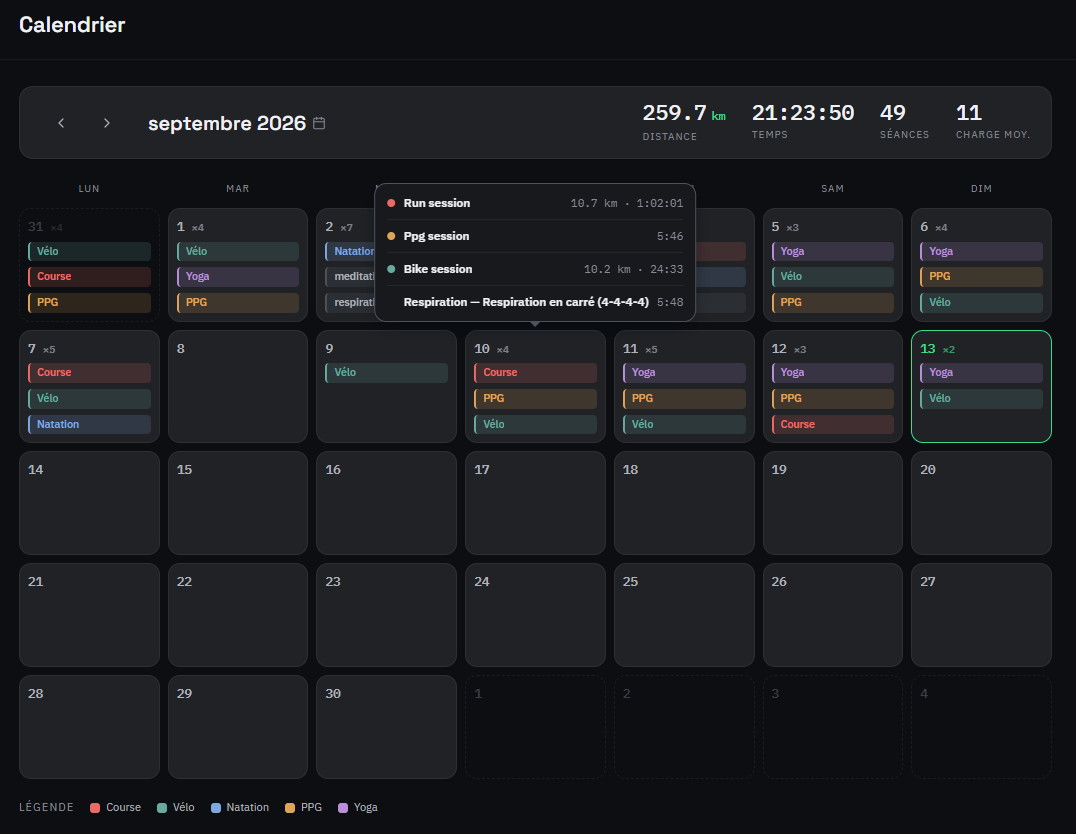
Task: Select Respiration en carré row in tooltip
Action: click(x=535, y=302)
